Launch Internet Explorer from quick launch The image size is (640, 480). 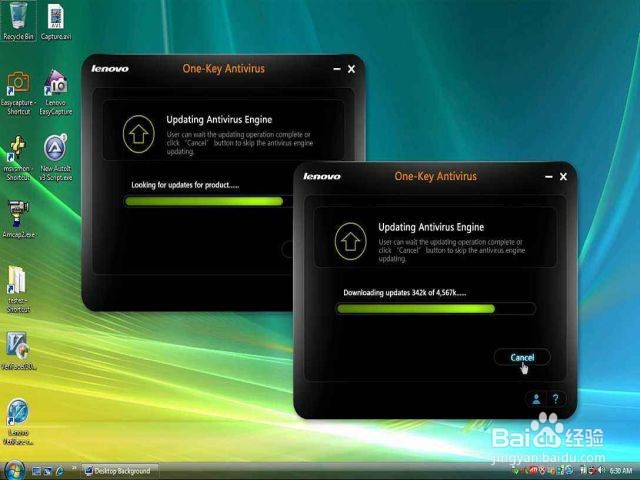[60, 471]
